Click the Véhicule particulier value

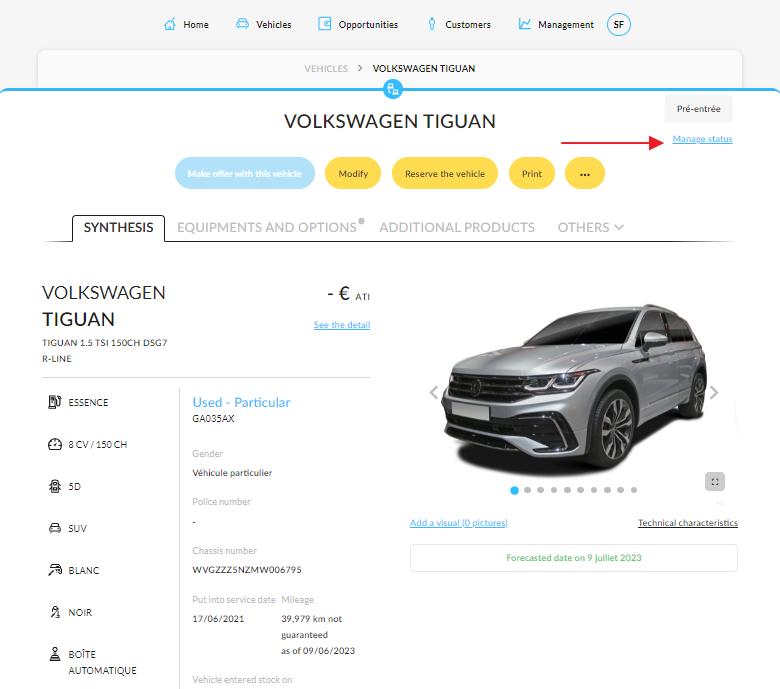[x=232, y=473]
